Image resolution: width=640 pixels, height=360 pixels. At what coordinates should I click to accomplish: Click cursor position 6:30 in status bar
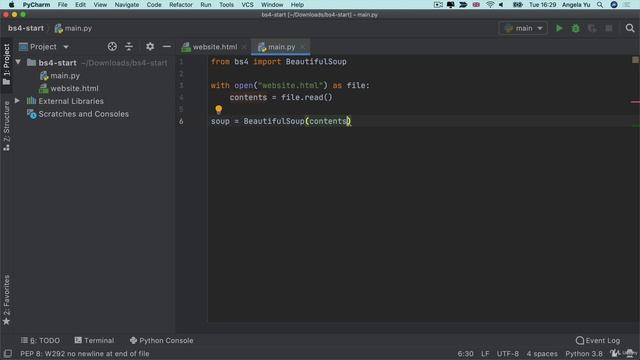point(465,353)
